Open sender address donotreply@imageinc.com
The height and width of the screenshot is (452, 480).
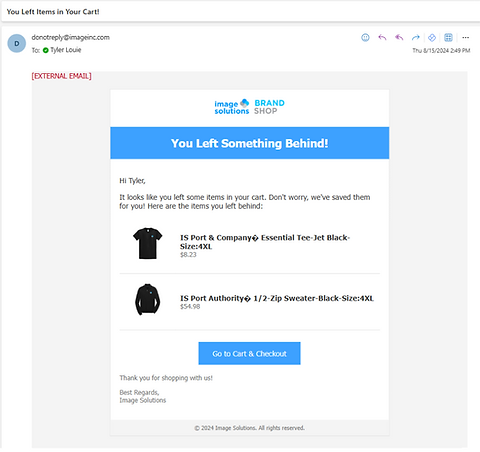(x=71, y=37)
